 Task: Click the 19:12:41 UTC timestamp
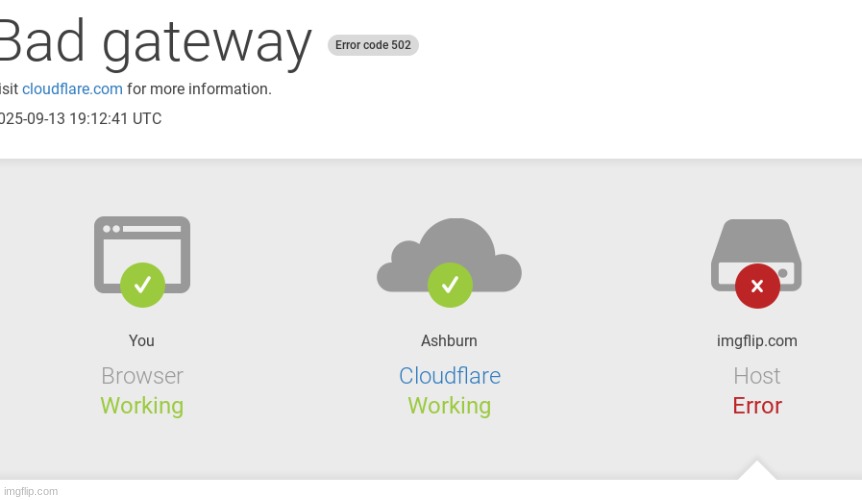click(x=115, y=119)
